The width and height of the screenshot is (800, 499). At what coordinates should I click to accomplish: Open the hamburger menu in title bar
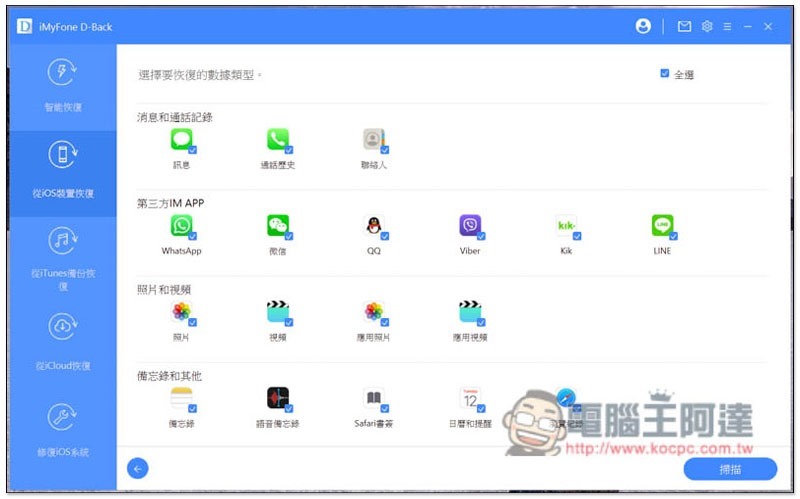(727, 27)
